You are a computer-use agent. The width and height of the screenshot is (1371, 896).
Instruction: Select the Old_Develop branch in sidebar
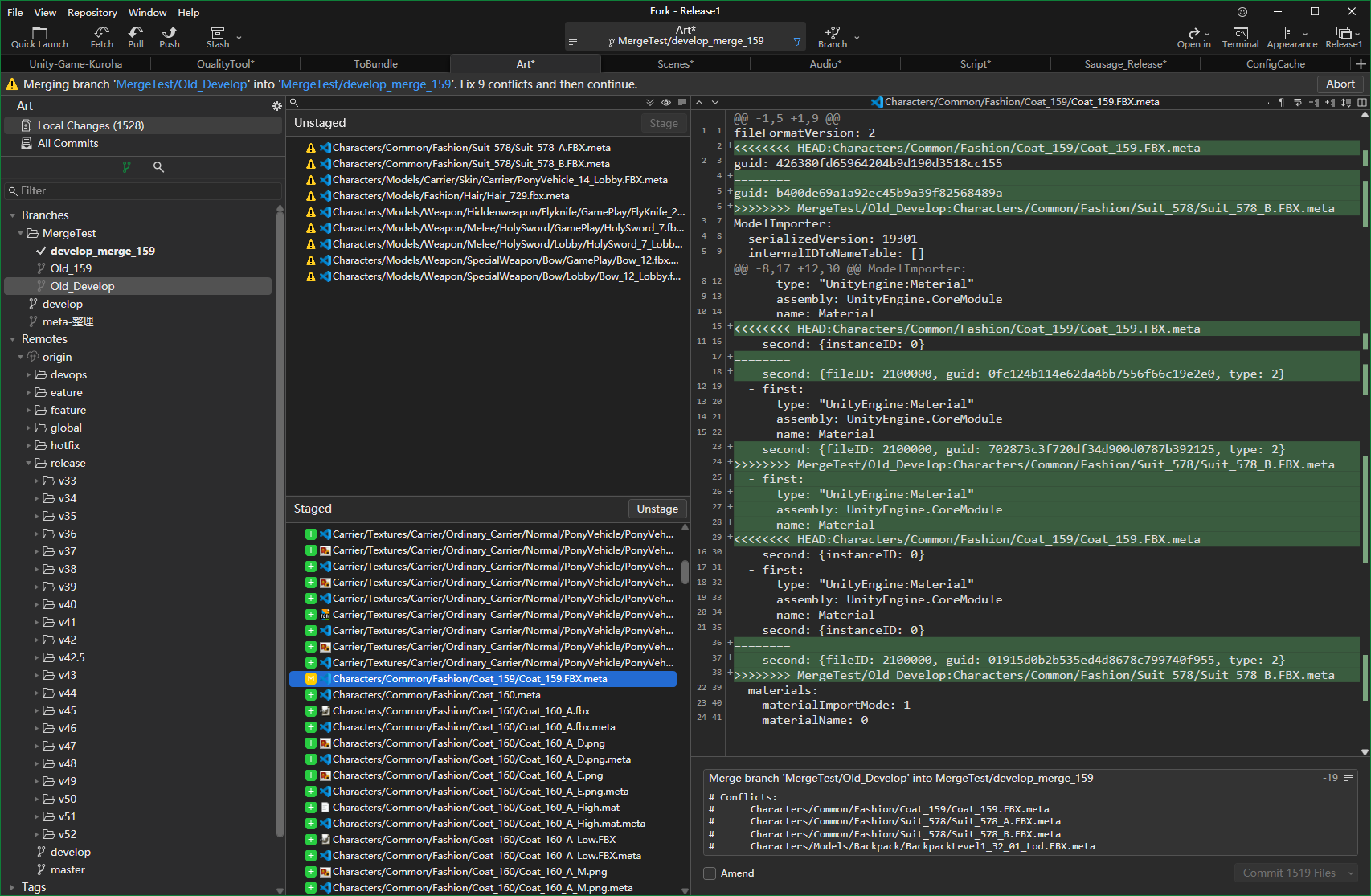82,286
